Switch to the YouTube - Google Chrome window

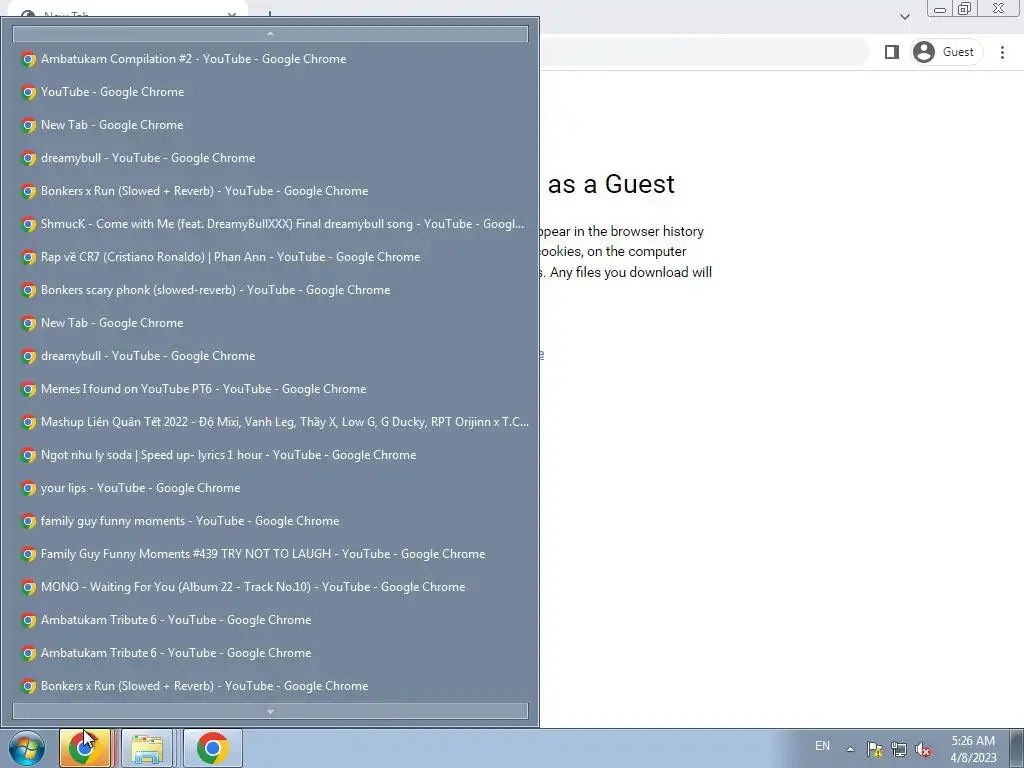[x=270, y=92]
